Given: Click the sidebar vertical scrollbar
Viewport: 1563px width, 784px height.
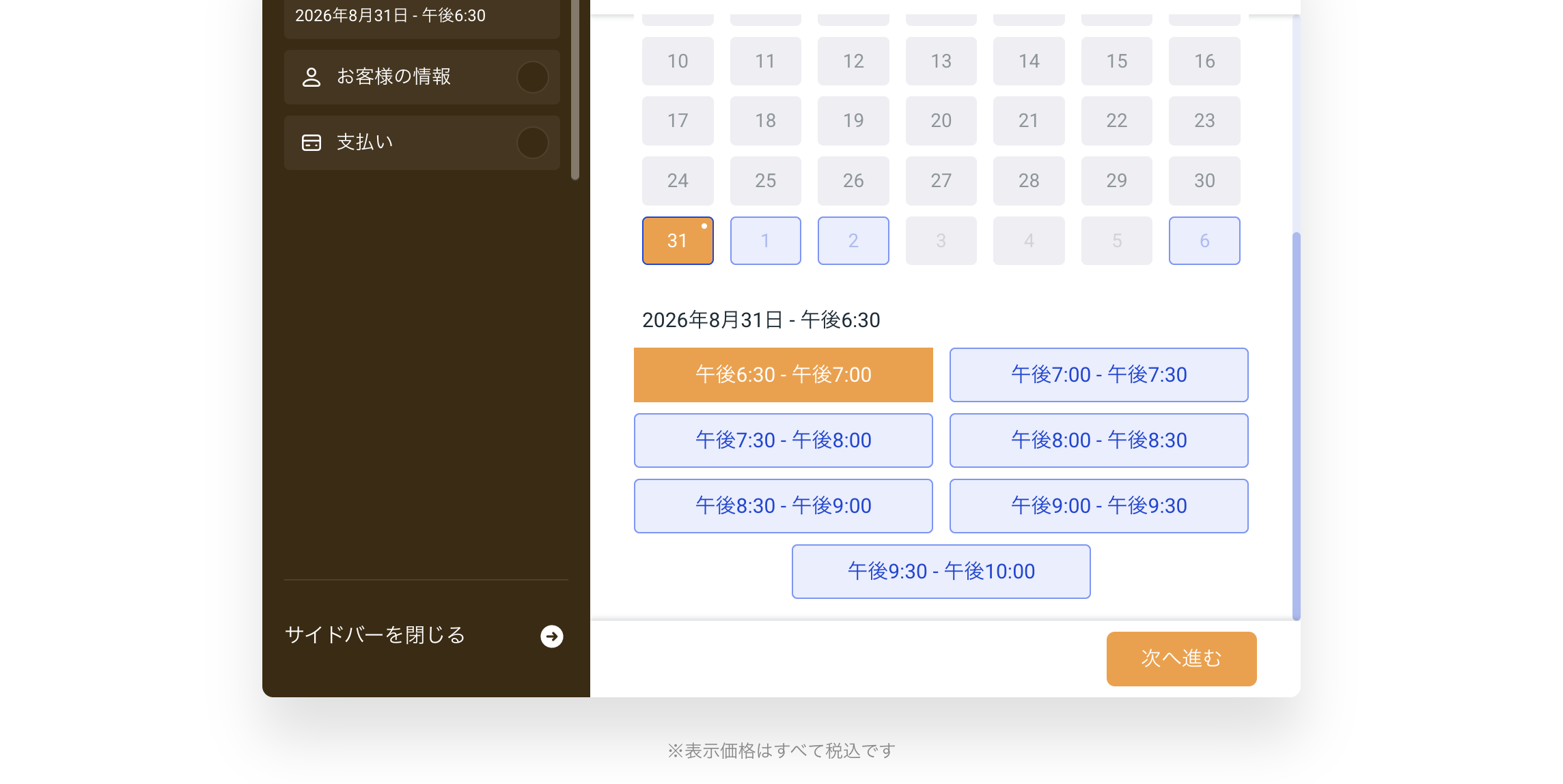Looking at the screenshot, I should (575, 89).
